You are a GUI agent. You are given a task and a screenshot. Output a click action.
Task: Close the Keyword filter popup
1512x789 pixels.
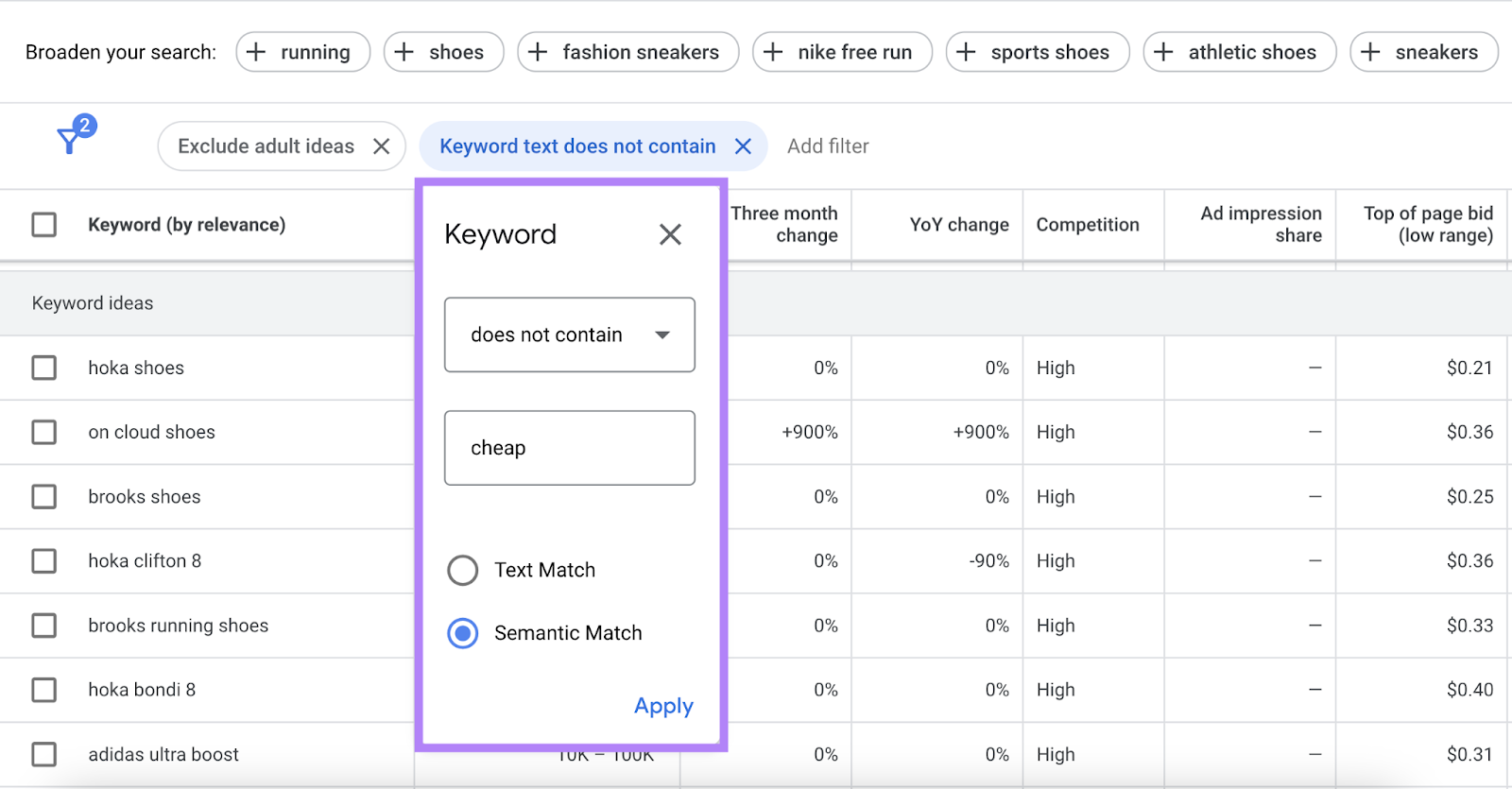[x=670, y=234]
